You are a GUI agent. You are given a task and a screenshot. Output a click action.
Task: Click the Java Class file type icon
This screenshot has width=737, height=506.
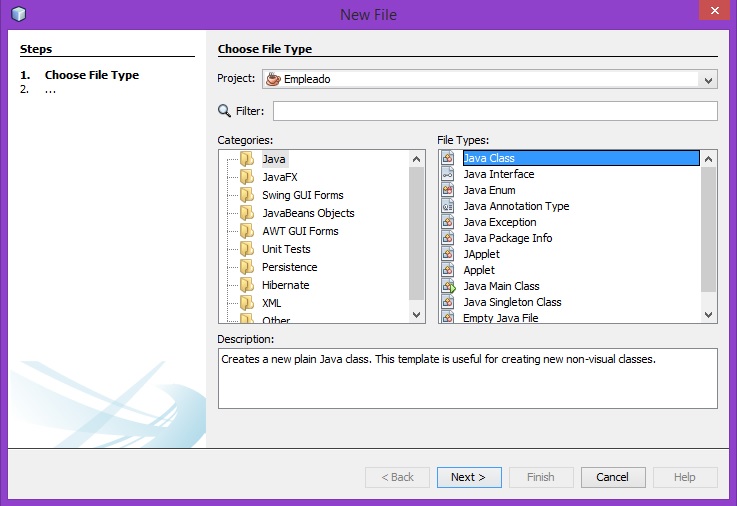pos(448,158)
